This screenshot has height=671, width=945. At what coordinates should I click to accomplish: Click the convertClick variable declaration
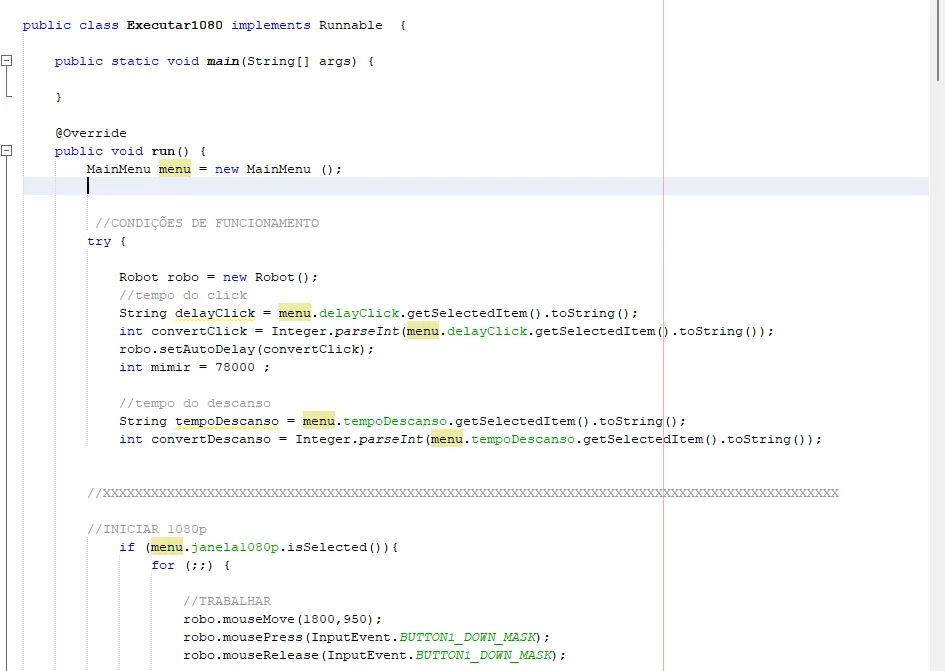[199, 332]
